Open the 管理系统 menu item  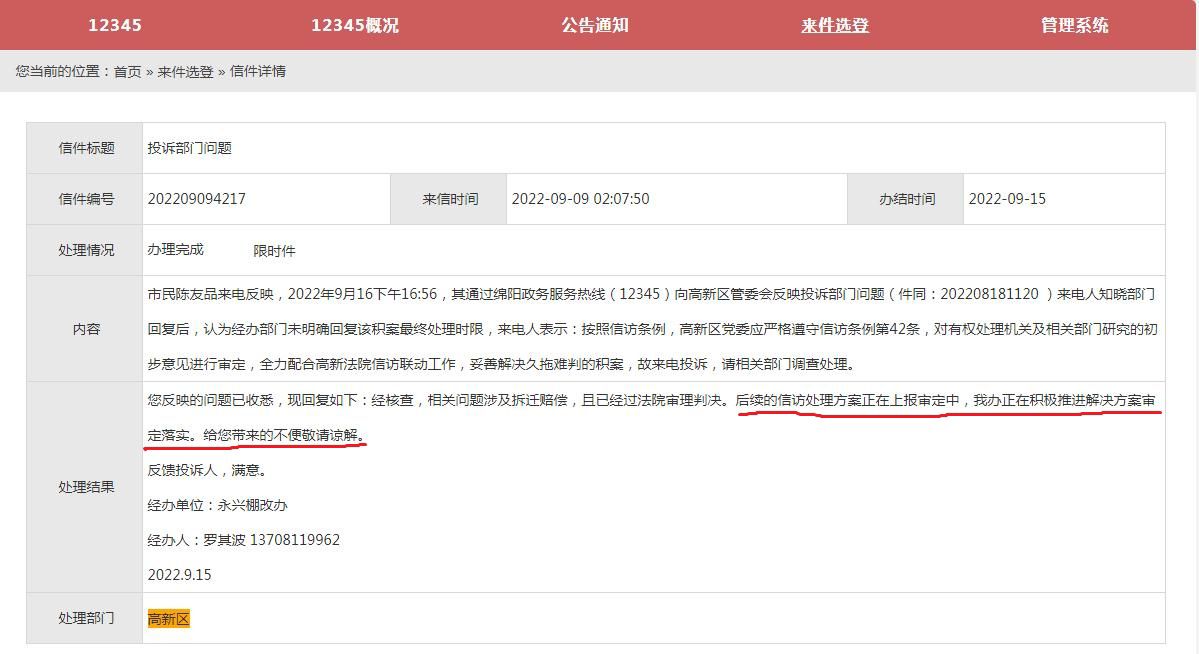(1074, 25)
